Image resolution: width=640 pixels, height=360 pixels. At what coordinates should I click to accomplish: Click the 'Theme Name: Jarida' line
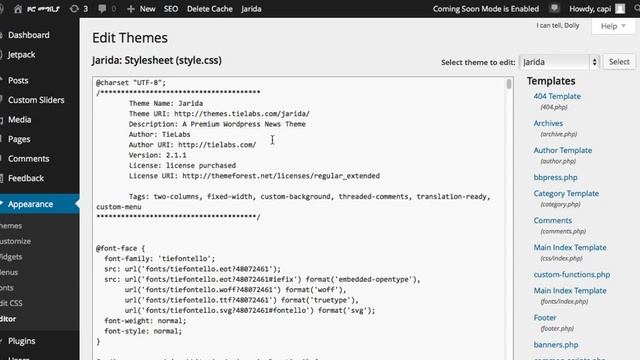[x=166, y=103]
